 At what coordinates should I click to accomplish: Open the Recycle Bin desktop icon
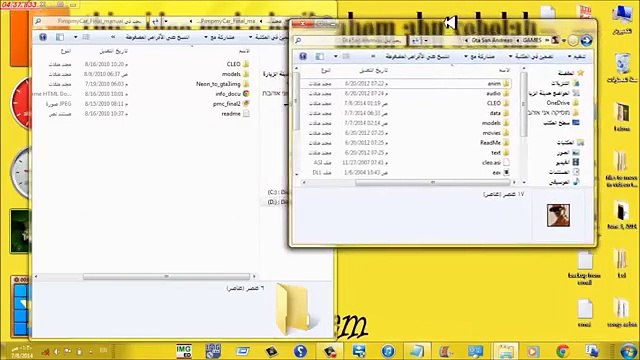click(622, 68)
